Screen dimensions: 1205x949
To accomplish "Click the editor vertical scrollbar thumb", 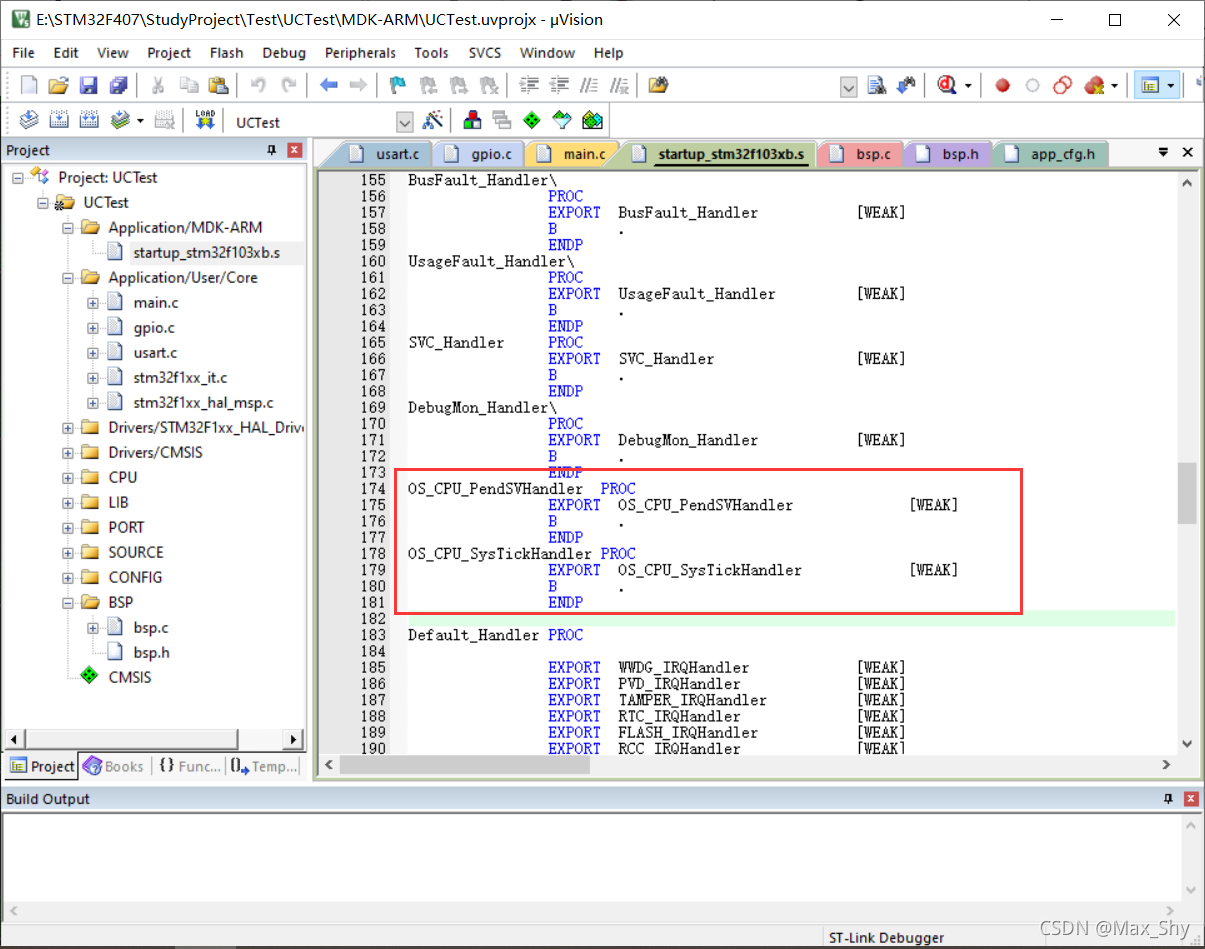I will [x=1187, y=493].
